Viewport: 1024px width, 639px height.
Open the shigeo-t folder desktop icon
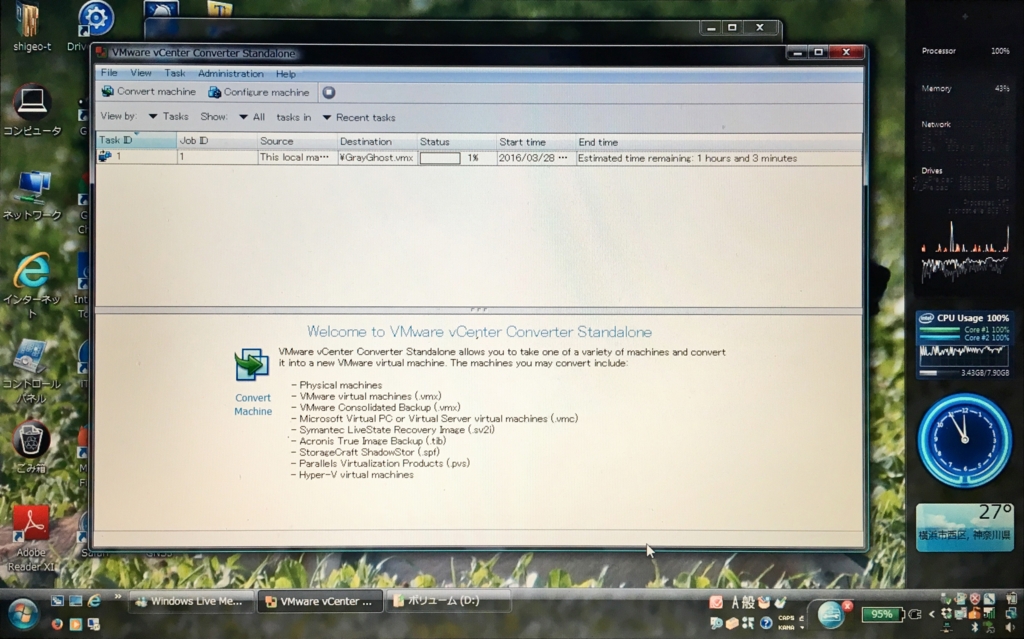click(31, 27)
